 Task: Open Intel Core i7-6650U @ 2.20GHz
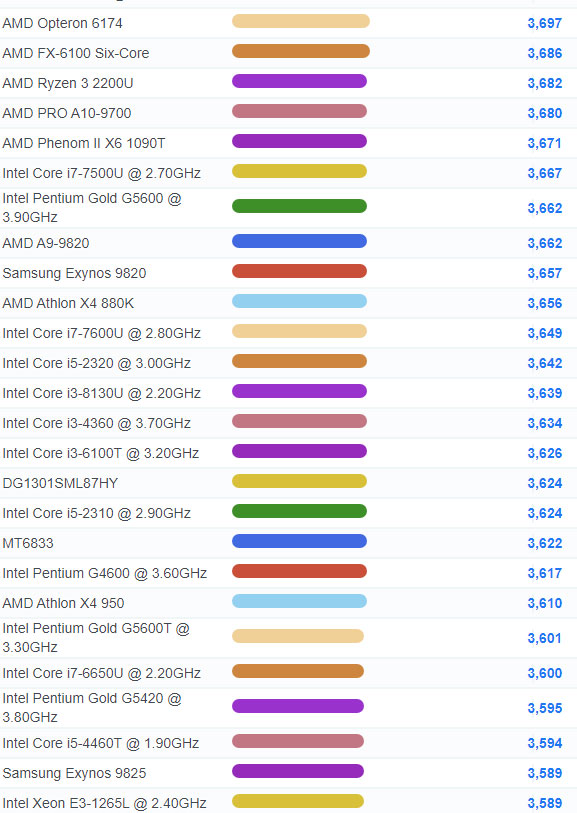102,674
